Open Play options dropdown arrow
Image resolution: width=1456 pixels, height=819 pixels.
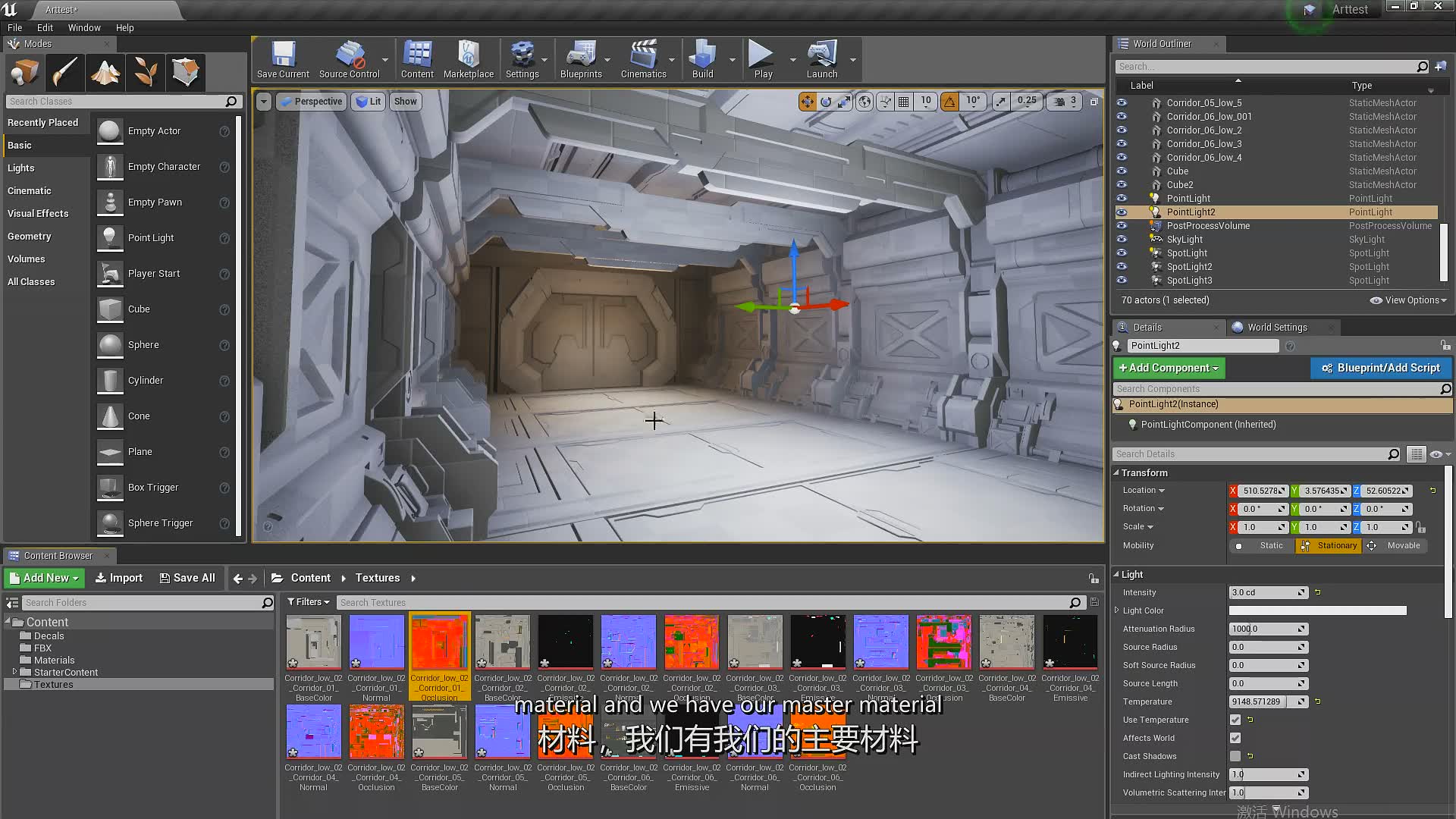792,60
